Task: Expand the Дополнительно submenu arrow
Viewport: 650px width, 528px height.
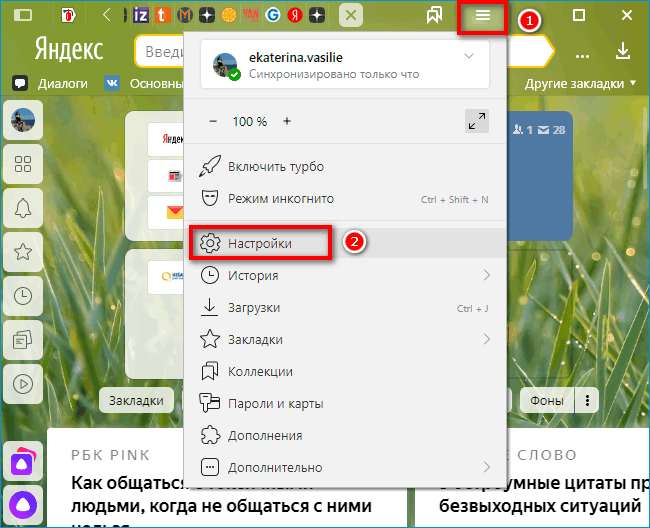Action: pyautogui.click(x=487, y=467)
